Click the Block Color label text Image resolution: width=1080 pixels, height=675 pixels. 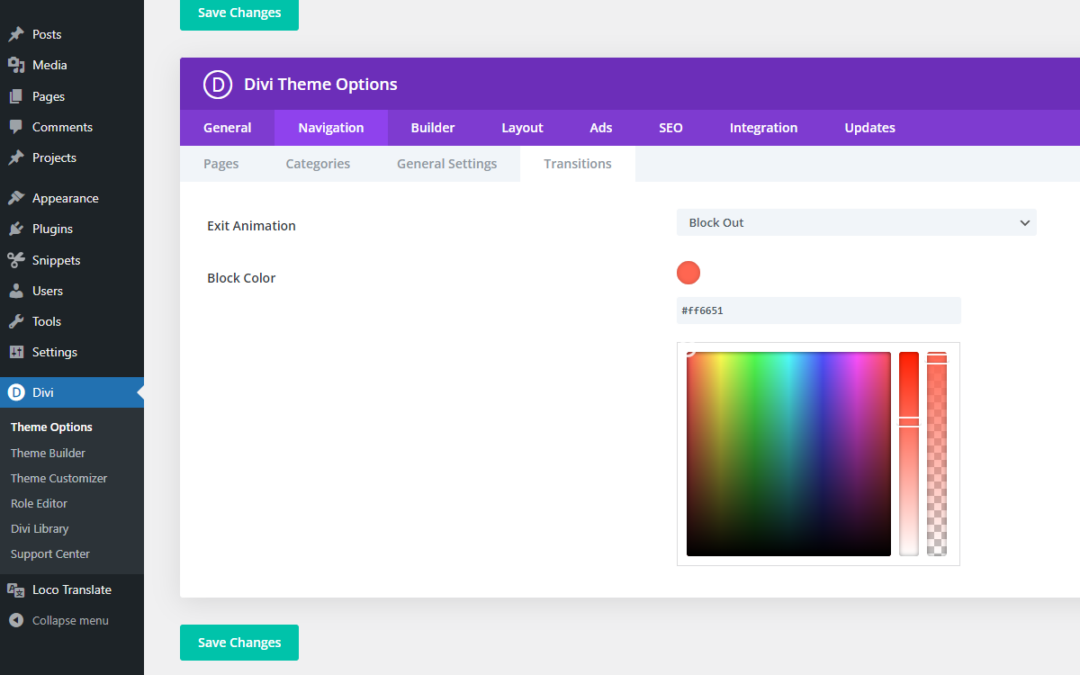point(241,278)
